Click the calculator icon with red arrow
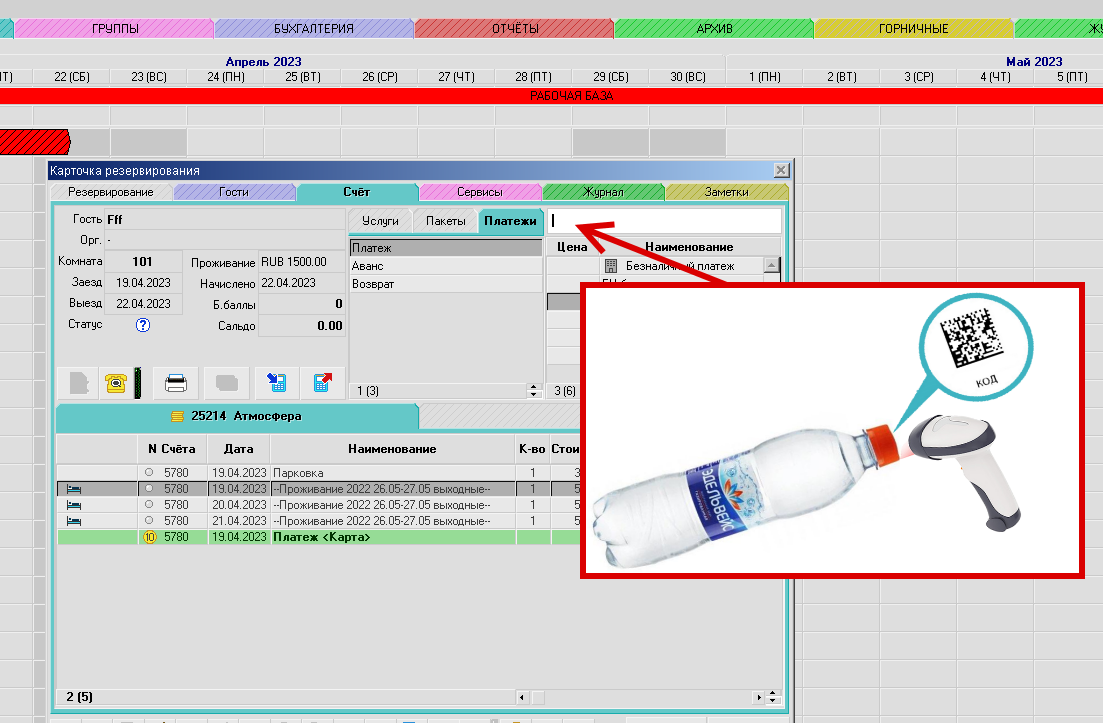Image resolution: width=1103 pixels, height=723 pixels. pos(322,382)
